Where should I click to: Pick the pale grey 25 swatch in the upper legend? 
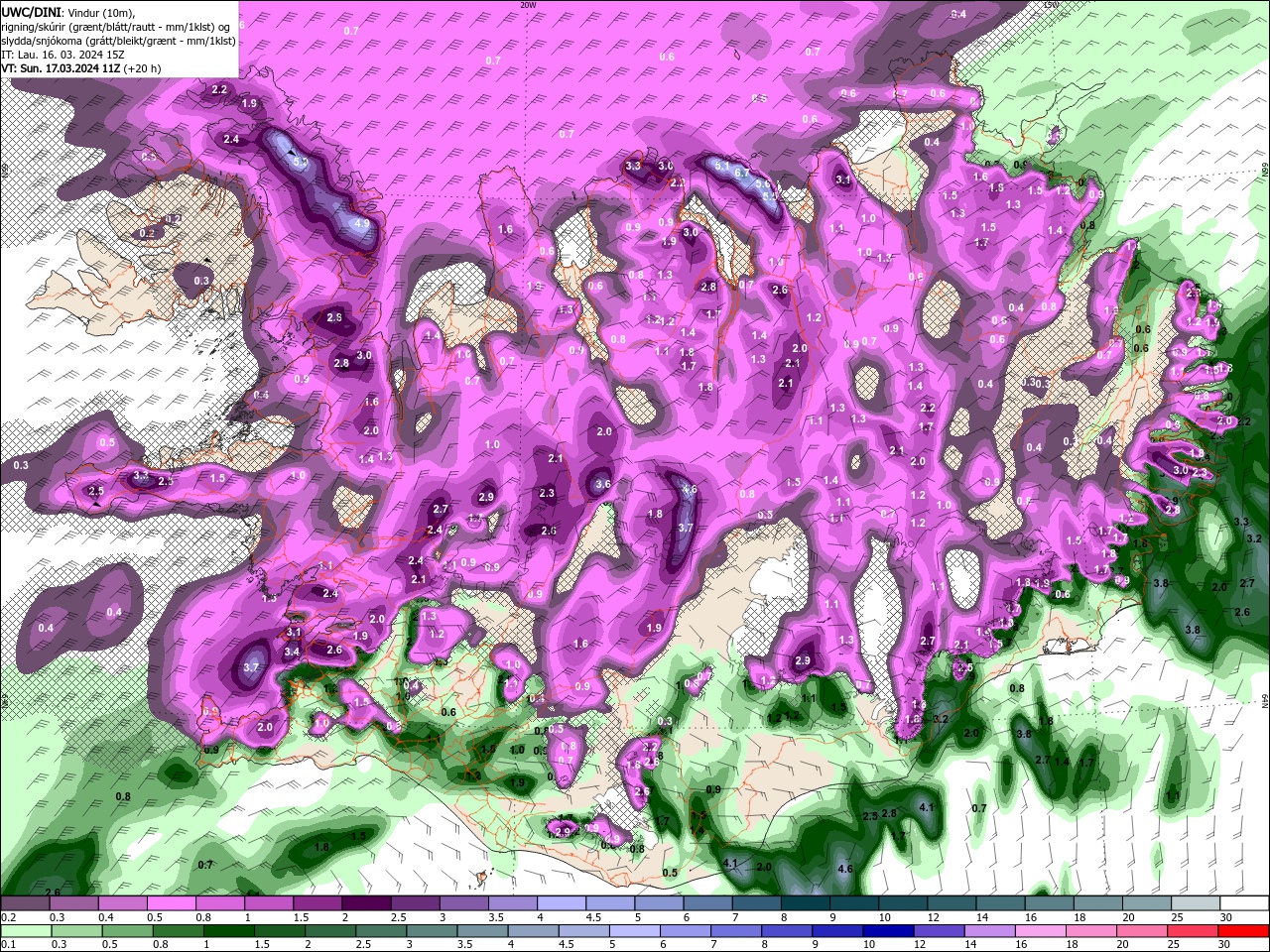point(1194,903)
